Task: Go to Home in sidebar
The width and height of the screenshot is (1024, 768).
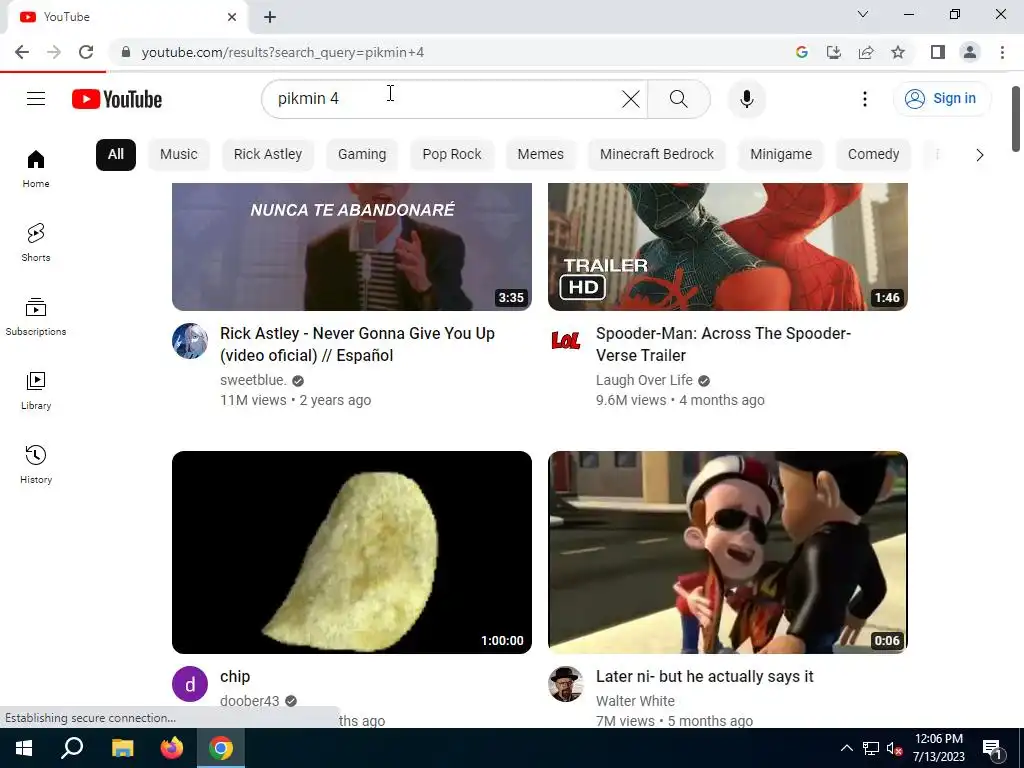Action: (36, 168)
